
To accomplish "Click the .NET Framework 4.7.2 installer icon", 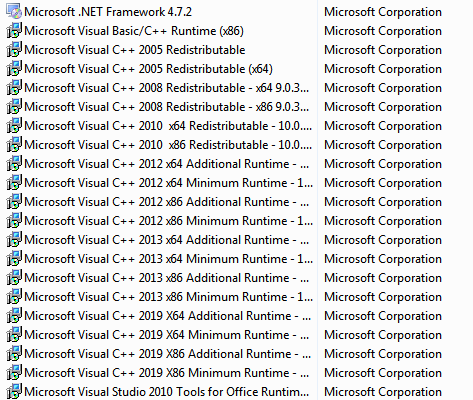I will [14, 11].
